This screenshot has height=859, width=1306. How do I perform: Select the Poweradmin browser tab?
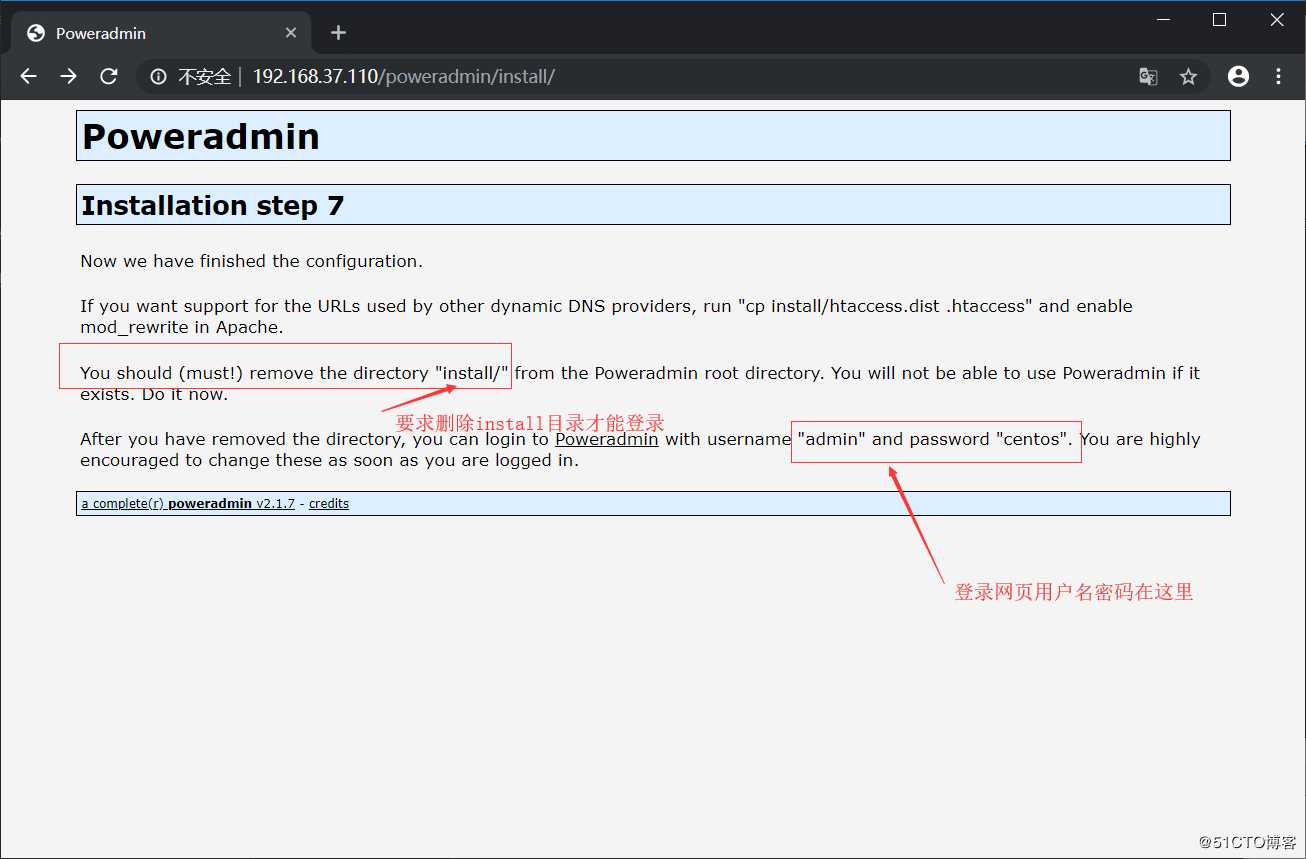(161, 33)
